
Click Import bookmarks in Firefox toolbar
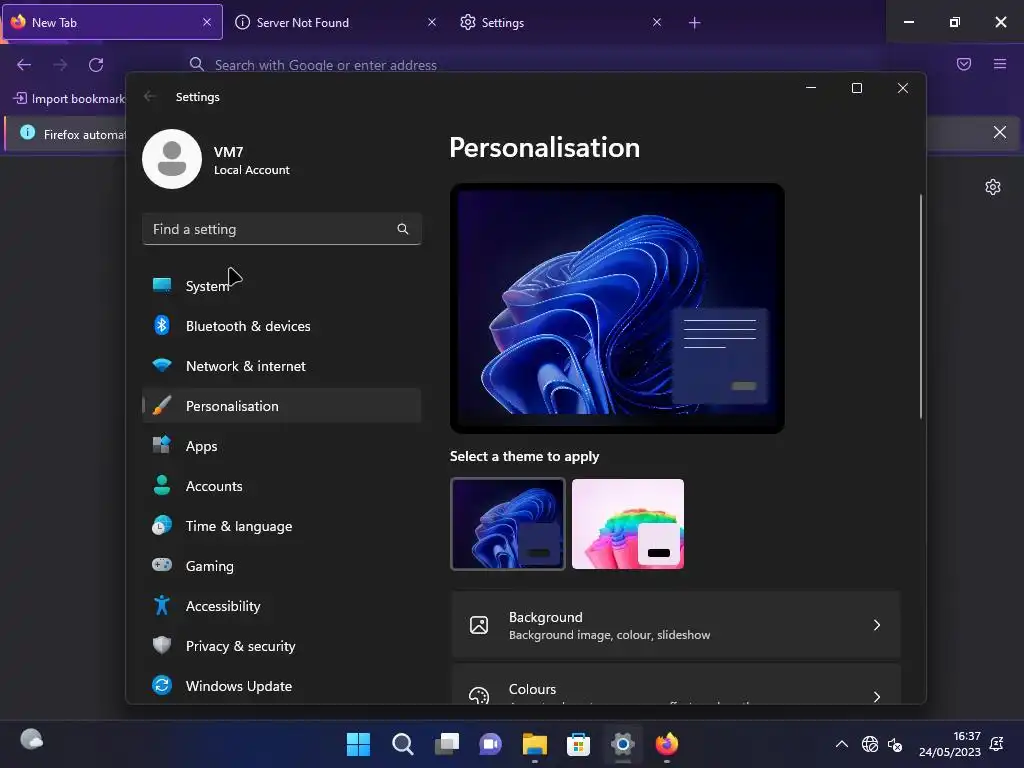pyautogui.click(x=69, y=99)
